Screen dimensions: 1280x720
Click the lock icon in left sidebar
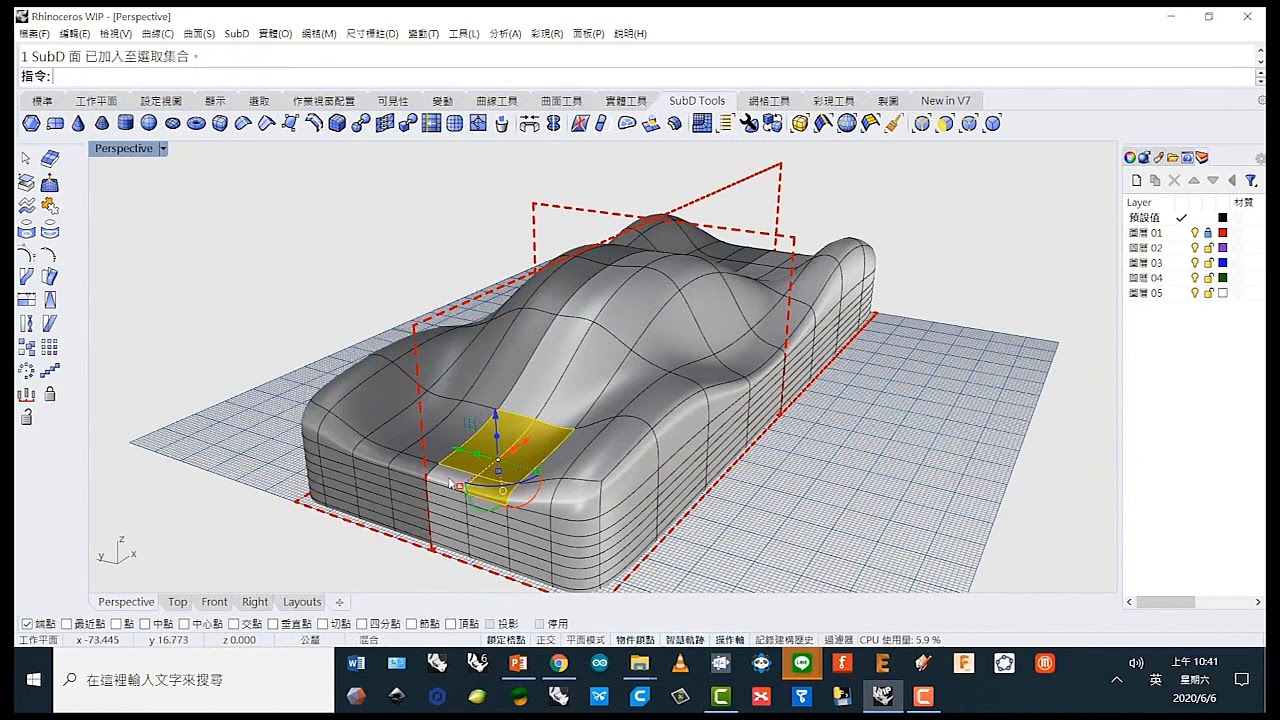(50, 394)
